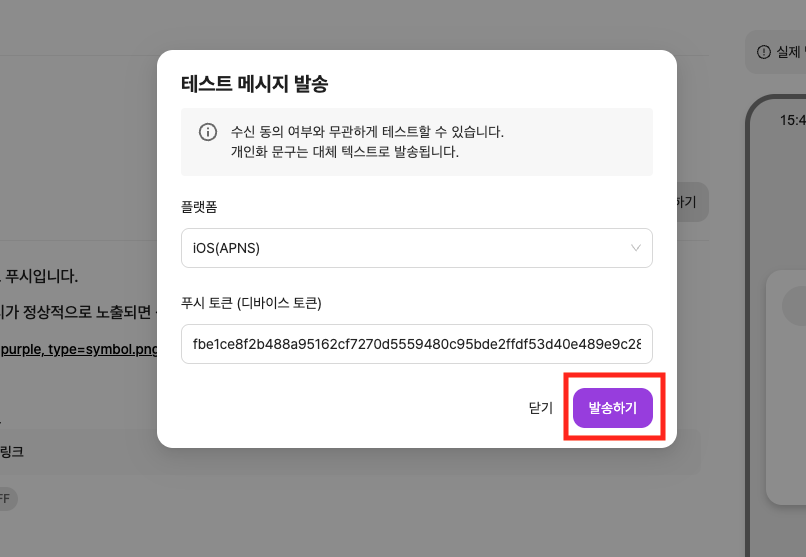Screen dimensions: 806x557
Task: Focus the 푸시 토큰 device token field
Action: click(x=416, y=345)
